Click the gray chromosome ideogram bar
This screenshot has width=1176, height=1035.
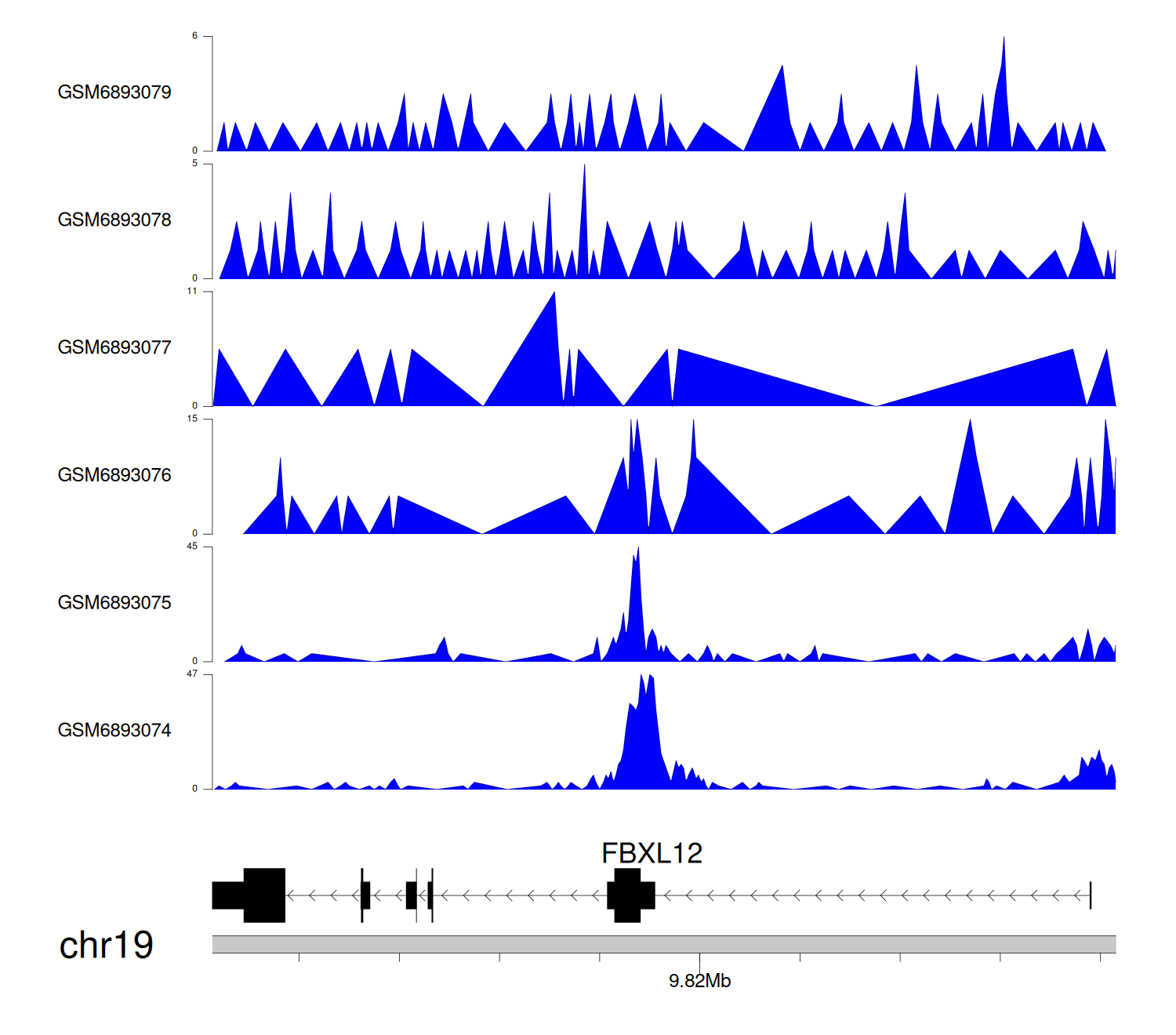[663, 944]
